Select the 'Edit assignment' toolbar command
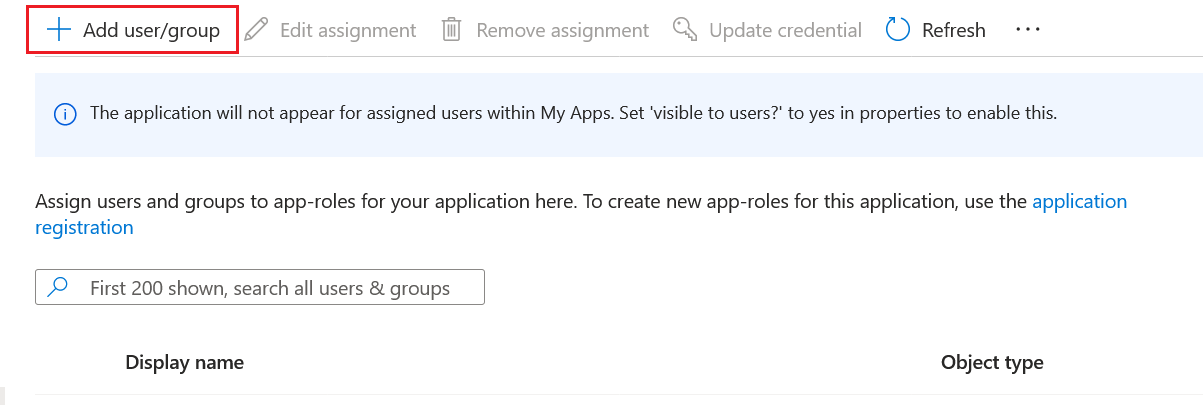This screenshot has height=405, width=1203. pos(347,30)
